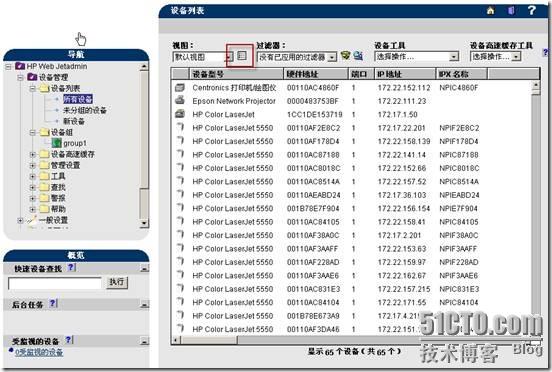552x372 pixels.
Task: Expand the 管理设置 tree node
Action: (32, 165)
